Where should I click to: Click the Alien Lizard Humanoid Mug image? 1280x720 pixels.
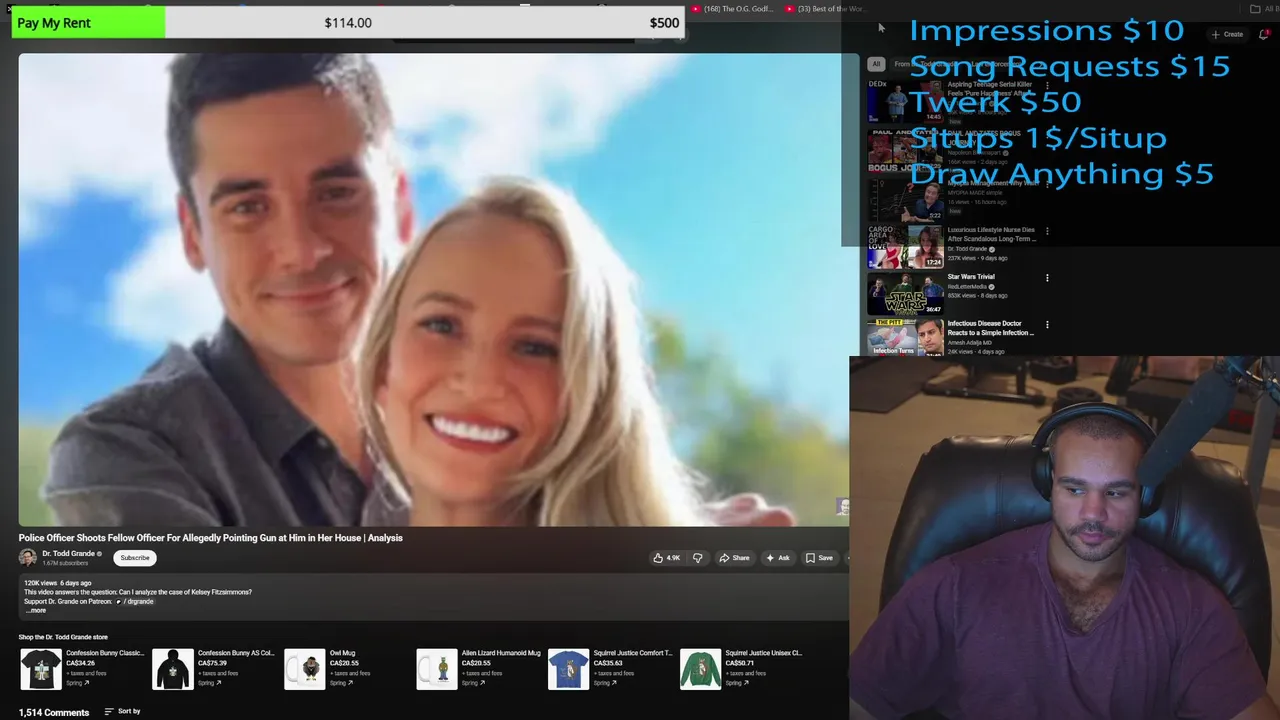437,669
